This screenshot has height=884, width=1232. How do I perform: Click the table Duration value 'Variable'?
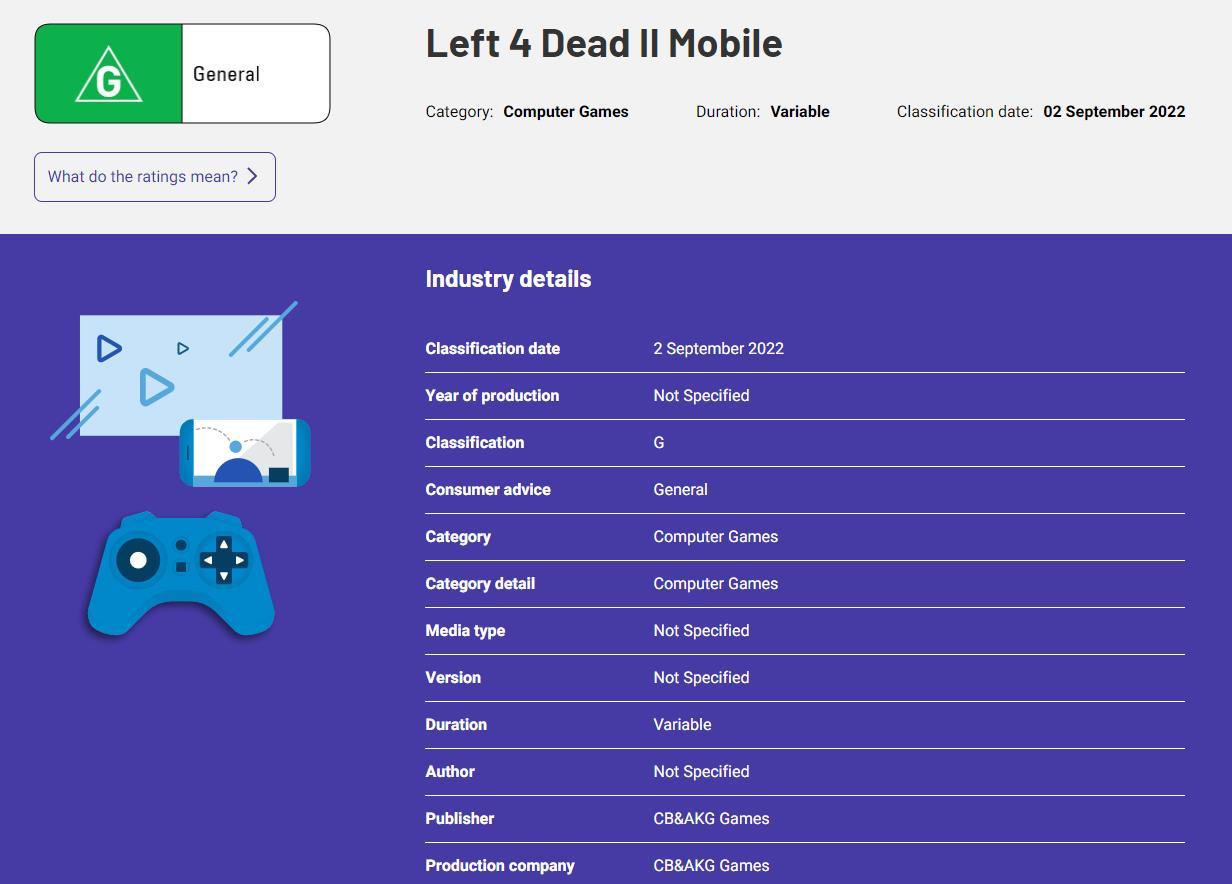click(x=683, y=725)
